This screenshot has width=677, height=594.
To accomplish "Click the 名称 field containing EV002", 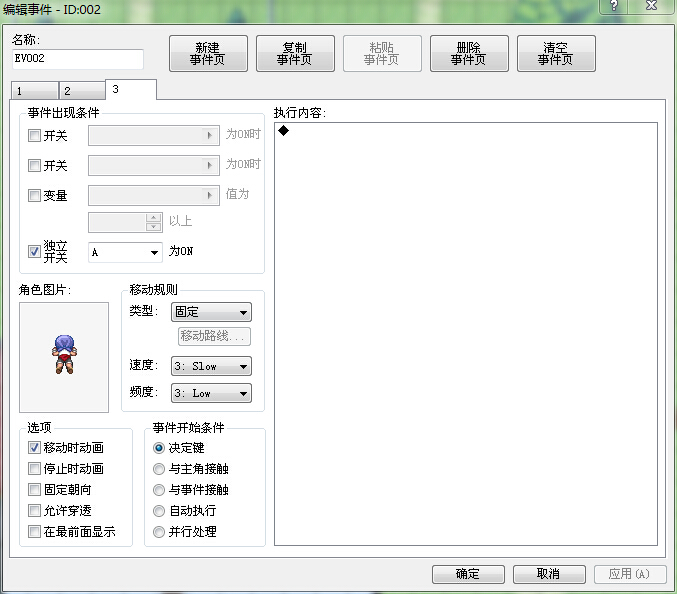I will pyautogui.click(x=78, y=59).
